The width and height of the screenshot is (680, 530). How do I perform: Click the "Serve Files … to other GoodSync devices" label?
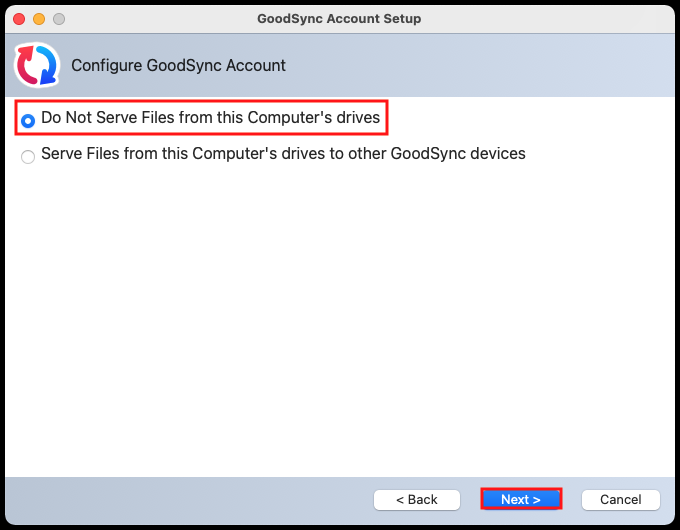(x=283, y=154)
